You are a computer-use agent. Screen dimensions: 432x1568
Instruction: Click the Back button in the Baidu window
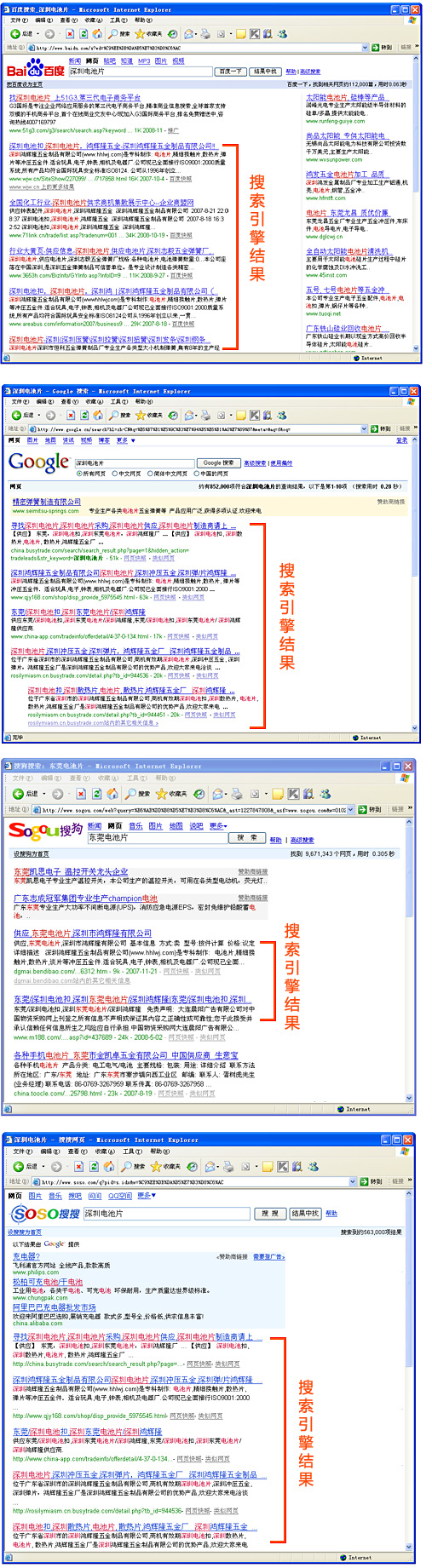point(23,34)
